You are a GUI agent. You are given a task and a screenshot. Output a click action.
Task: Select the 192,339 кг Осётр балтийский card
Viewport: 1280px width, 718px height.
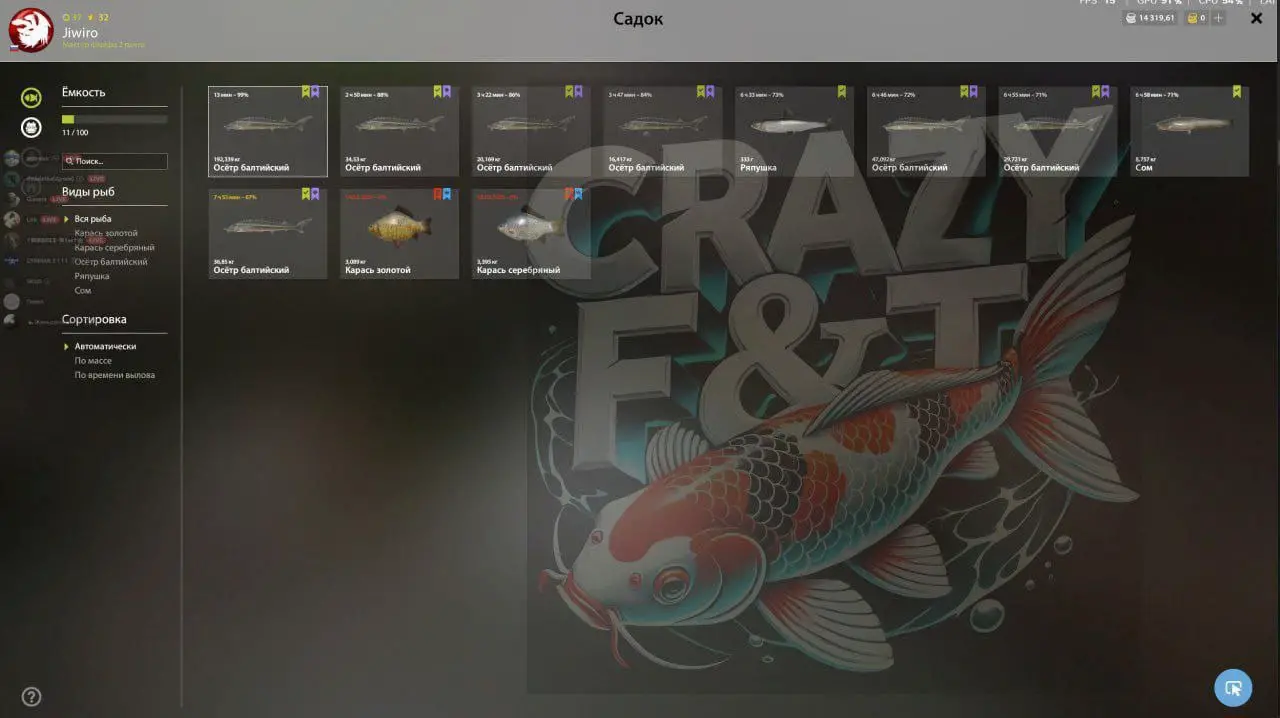coord(268,131)
